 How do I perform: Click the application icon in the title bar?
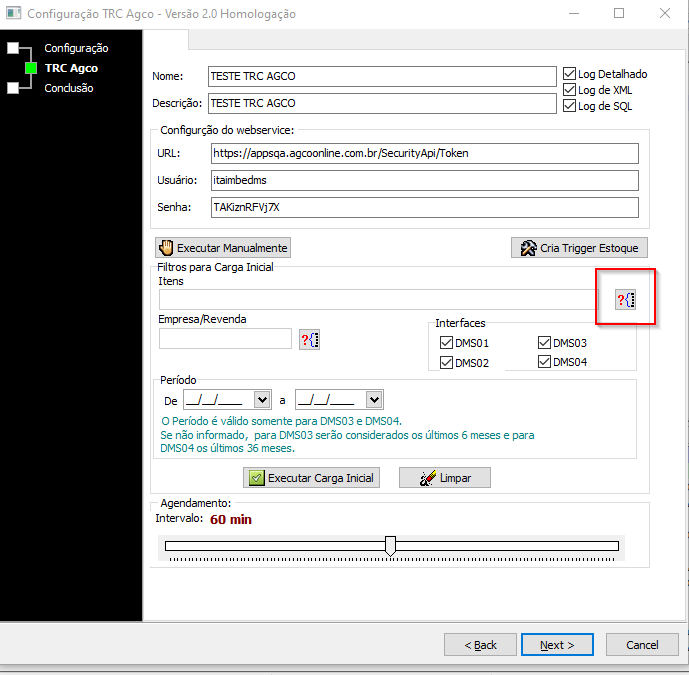[13, 13]
